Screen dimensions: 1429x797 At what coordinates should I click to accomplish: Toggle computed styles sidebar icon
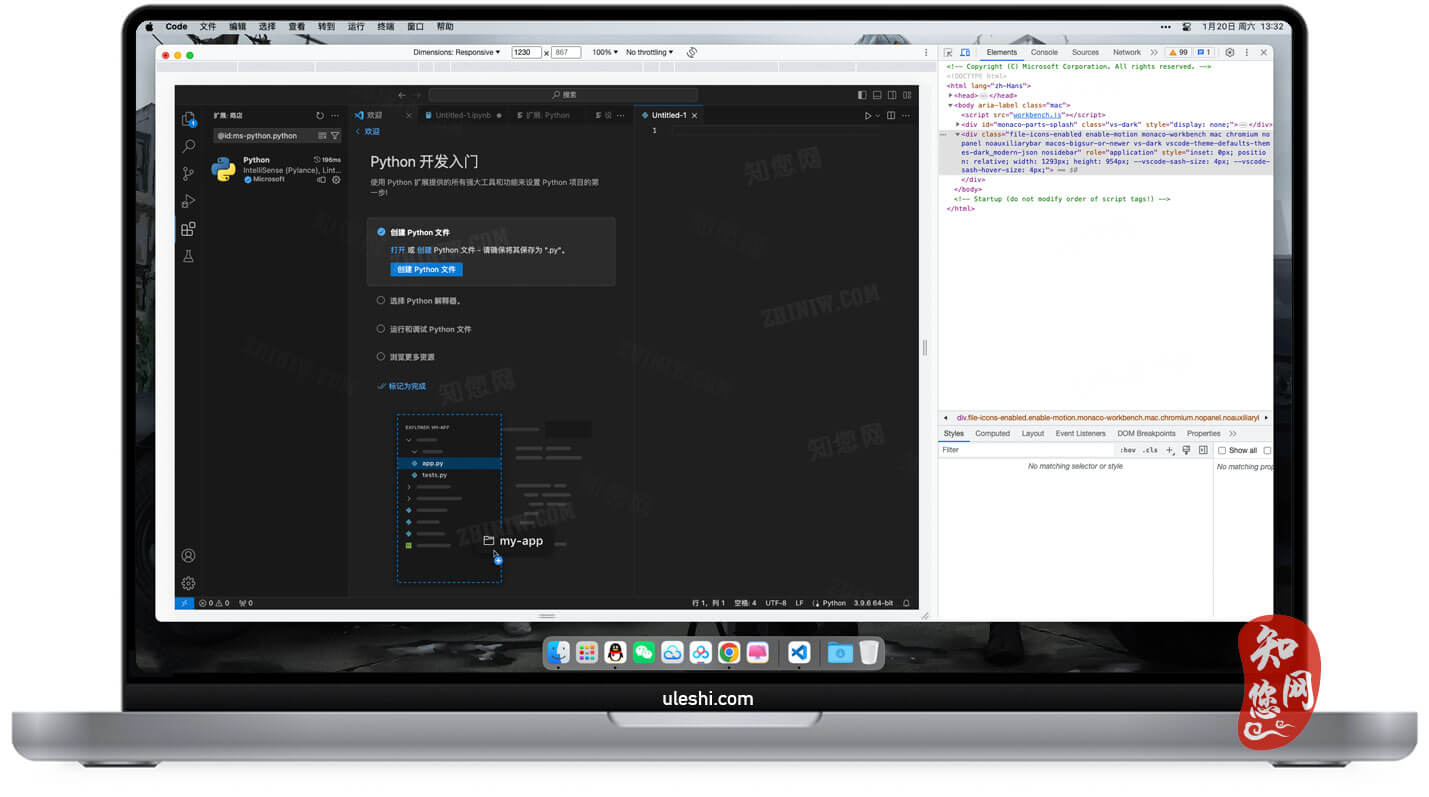pos(1203,450)
